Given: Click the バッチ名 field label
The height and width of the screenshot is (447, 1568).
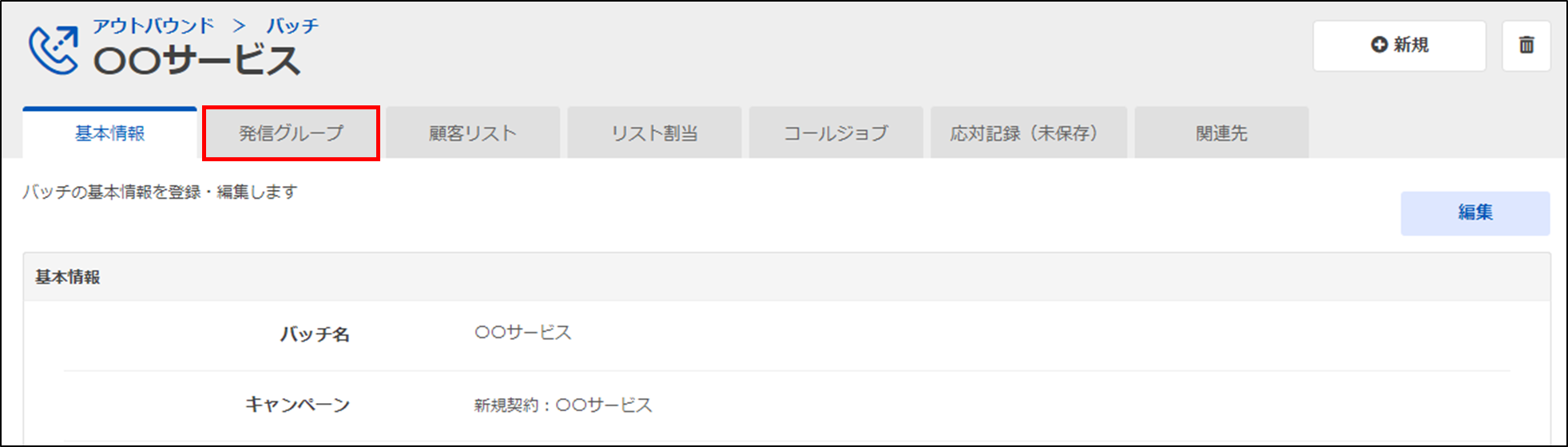Looking at the screenshot, I should (315, 334).
